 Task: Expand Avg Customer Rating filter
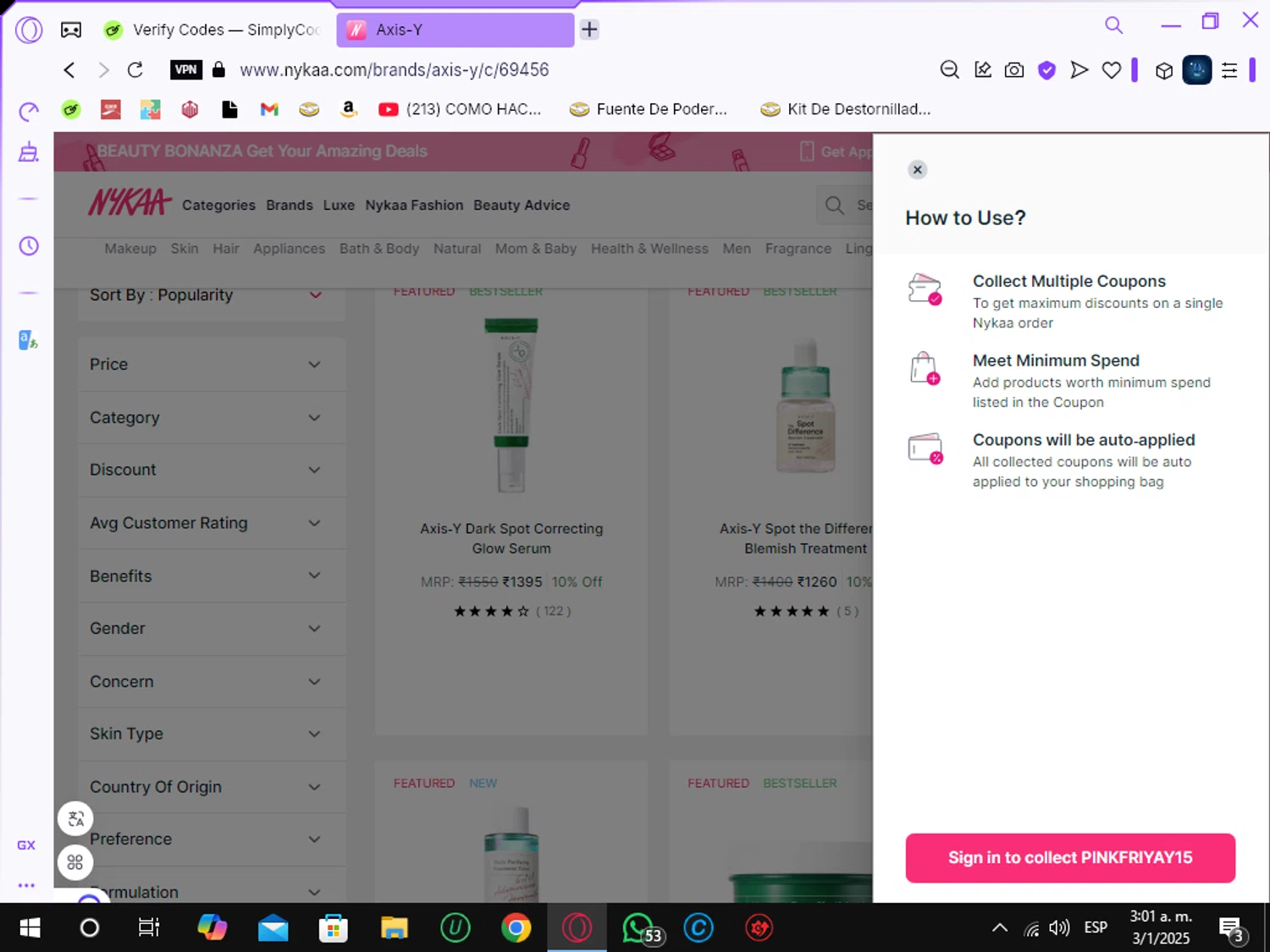tap(212, 523)
